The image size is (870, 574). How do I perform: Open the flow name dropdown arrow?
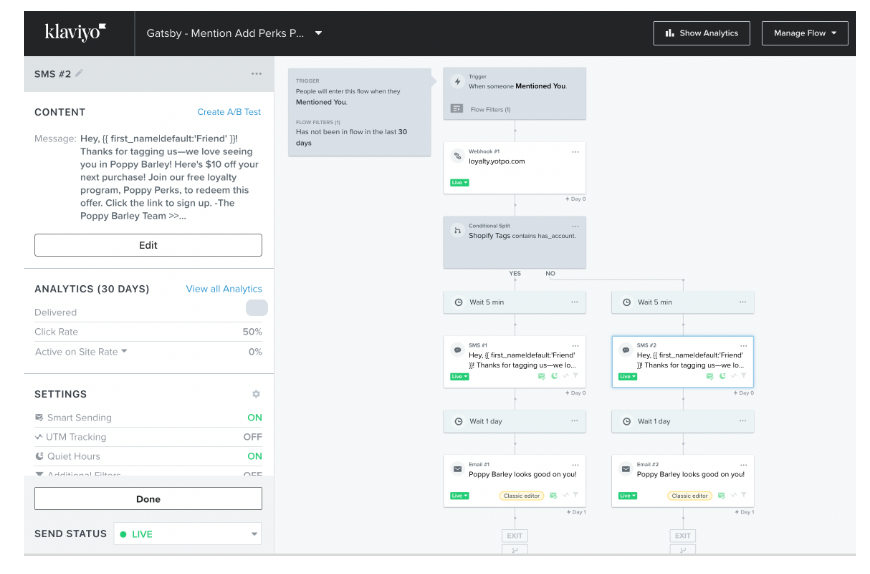pyautogui.click(x=318, y=33)
